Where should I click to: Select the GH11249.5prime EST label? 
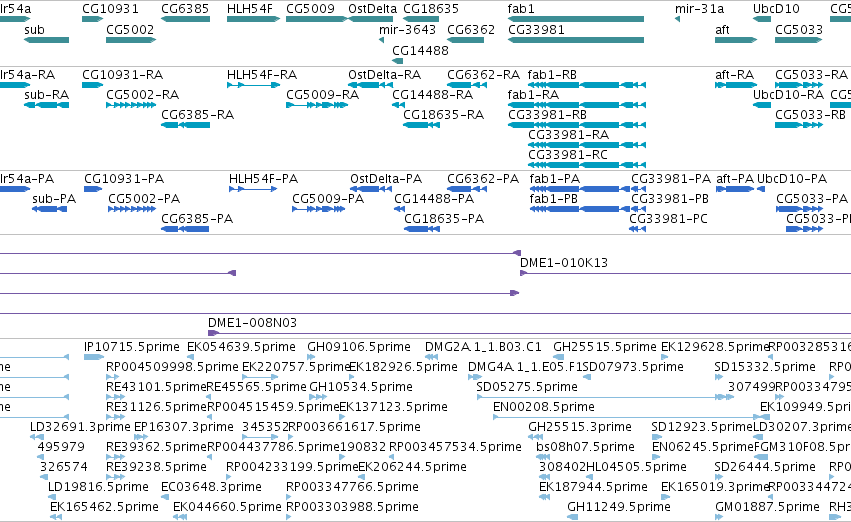(x=619, y=507)
